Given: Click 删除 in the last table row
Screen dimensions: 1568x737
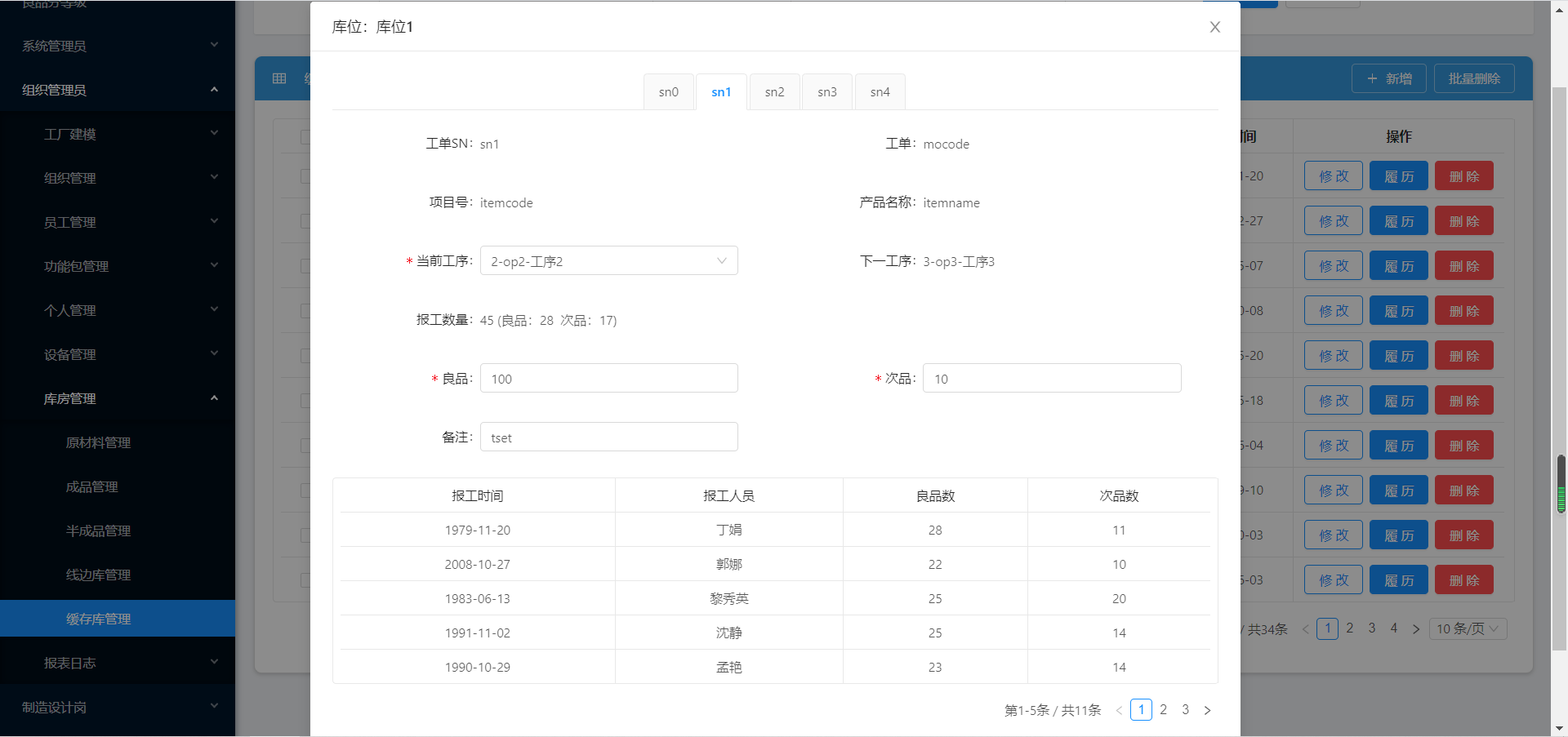Looking at the screenshot, I should point(1464,580).
